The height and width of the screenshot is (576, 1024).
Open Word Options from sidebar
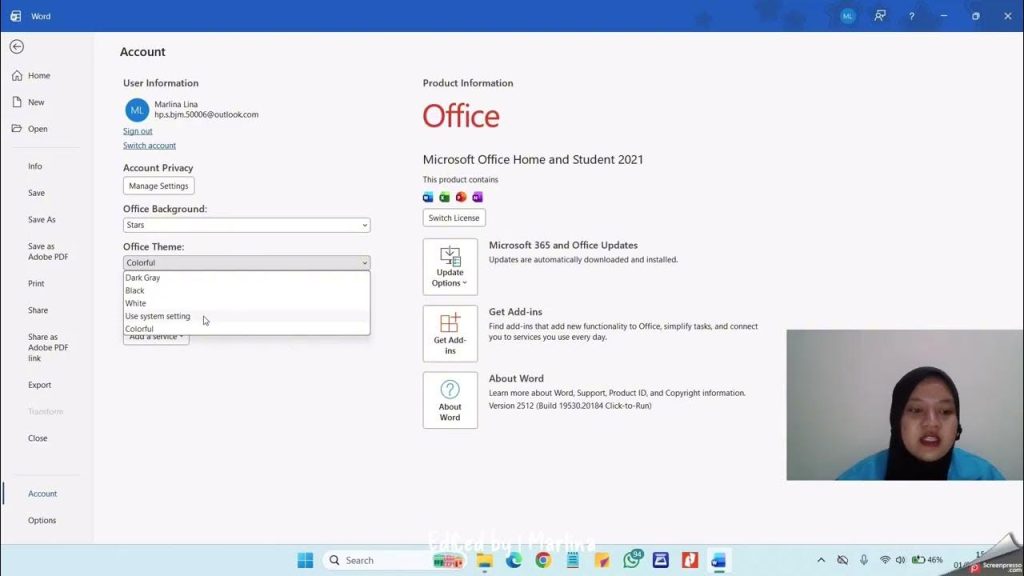(x=42, y=520)
